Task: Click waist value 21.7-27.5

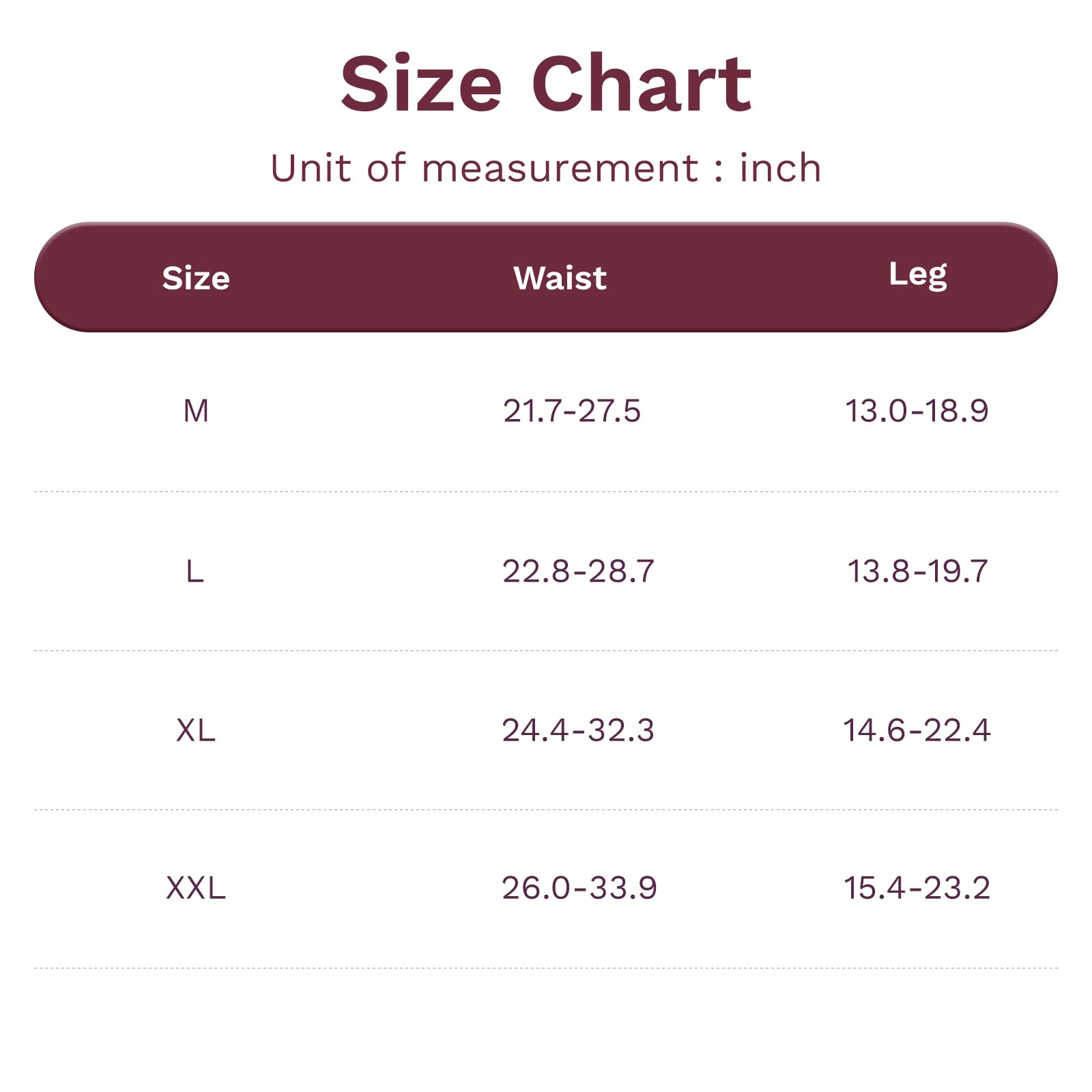Action: tap(572, 411)
